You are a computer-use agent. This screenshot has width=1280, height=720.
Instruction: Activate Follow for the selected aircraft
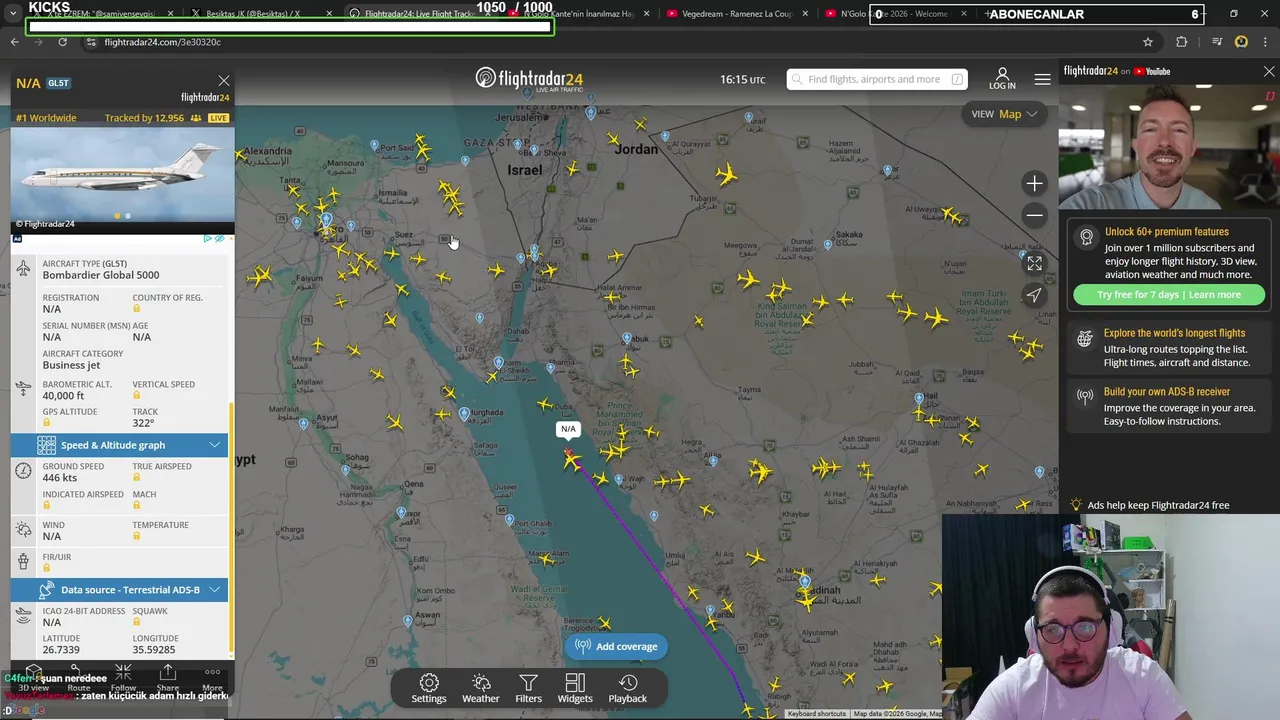(x=123, y=678)
